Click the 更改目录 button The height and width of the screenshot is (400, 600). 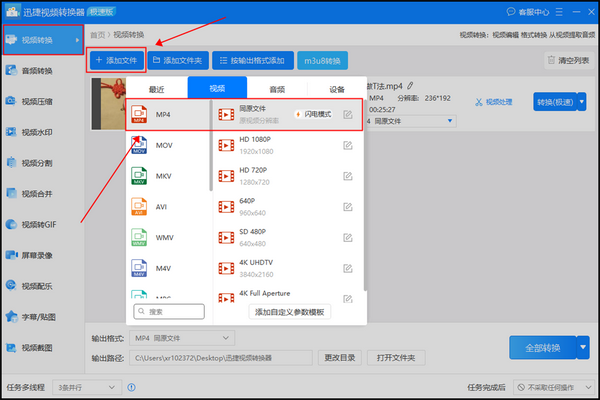click(339, 357)
